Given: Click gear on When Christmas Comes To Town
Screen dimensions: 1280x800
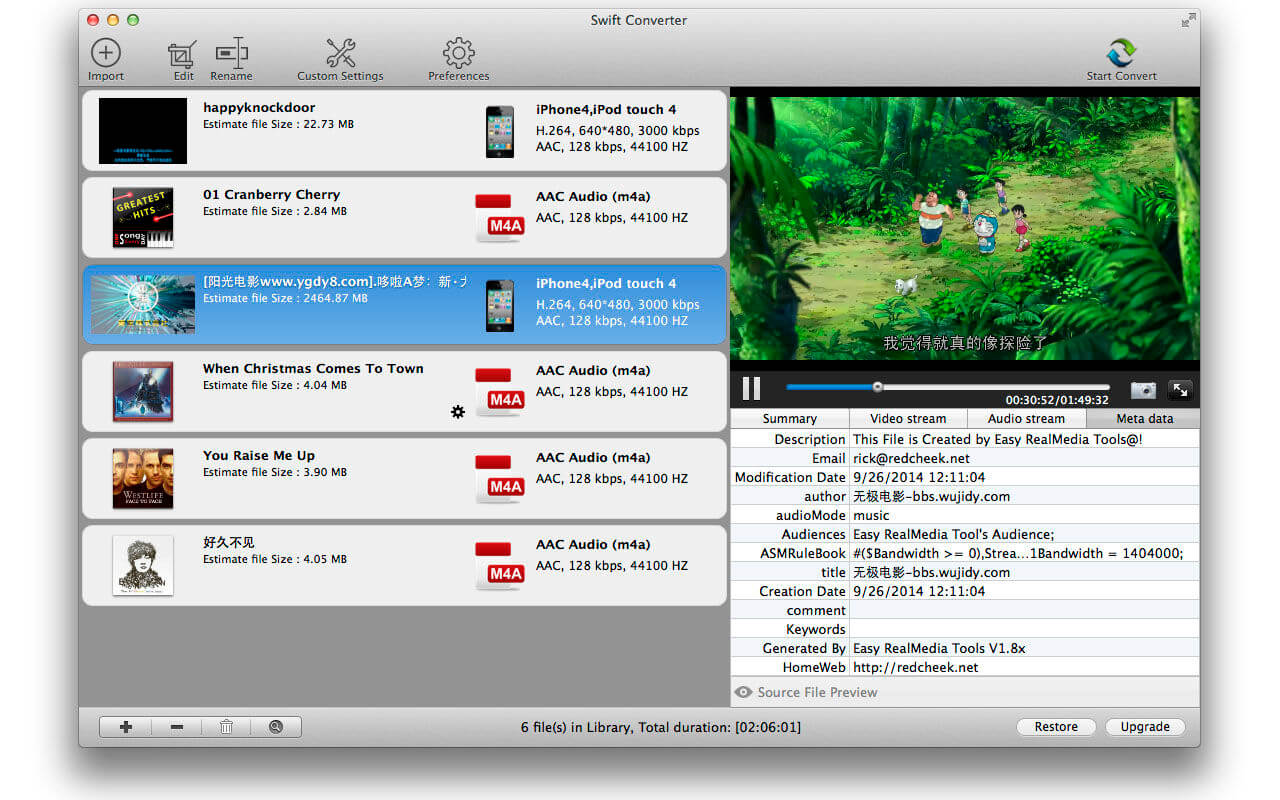Looking at the screenshot, I should (458, 411).
